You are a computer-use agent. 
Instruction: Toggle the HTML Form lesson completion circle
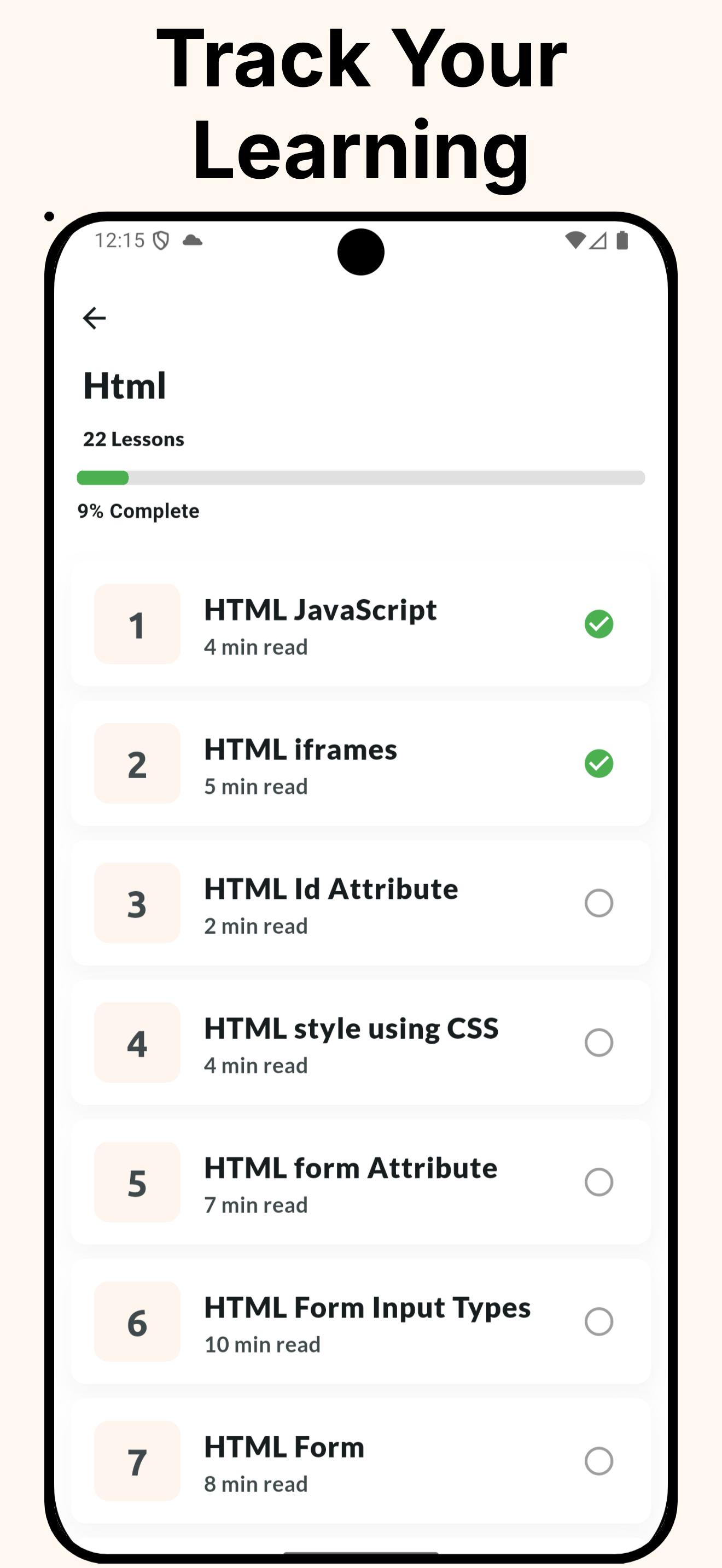[598, 1461]
